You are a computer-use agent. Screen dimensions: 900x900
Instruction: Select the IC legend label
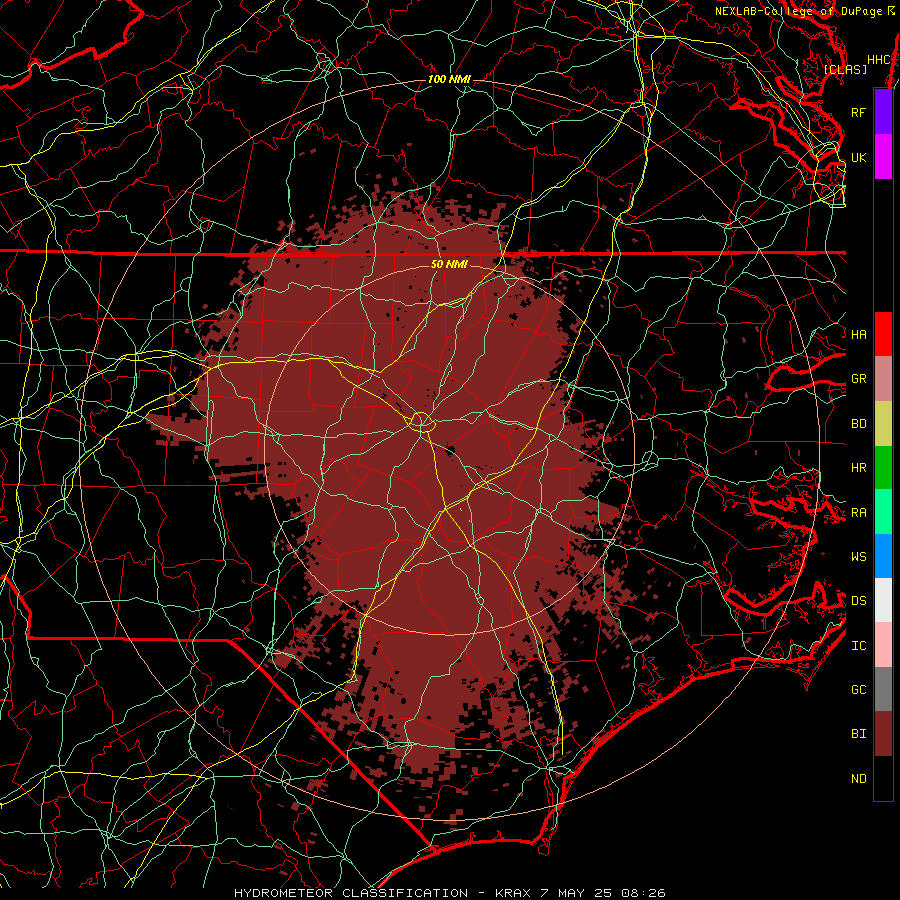858,646
